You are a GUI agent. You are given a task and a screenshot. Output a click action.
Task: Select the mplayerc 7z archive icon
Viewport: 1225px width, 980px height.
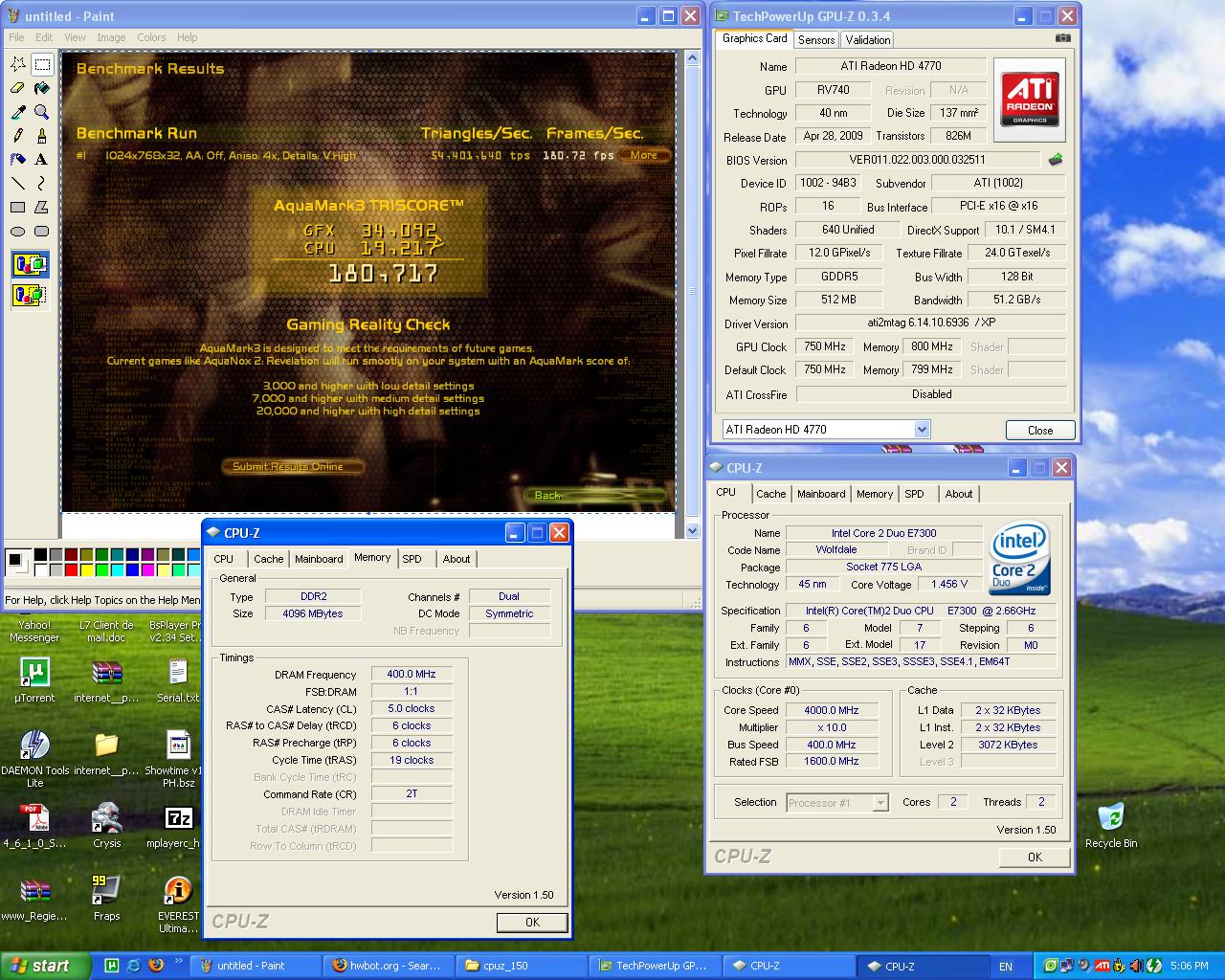point(178,826)
